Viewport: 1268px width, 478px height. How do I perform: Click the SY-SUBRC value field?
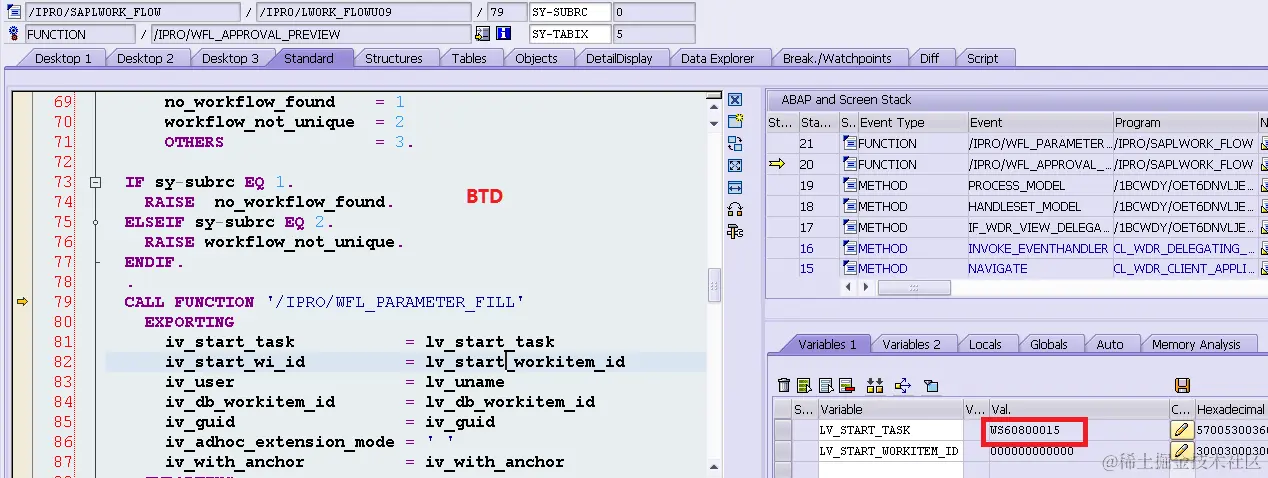click(x=653, y=12)
